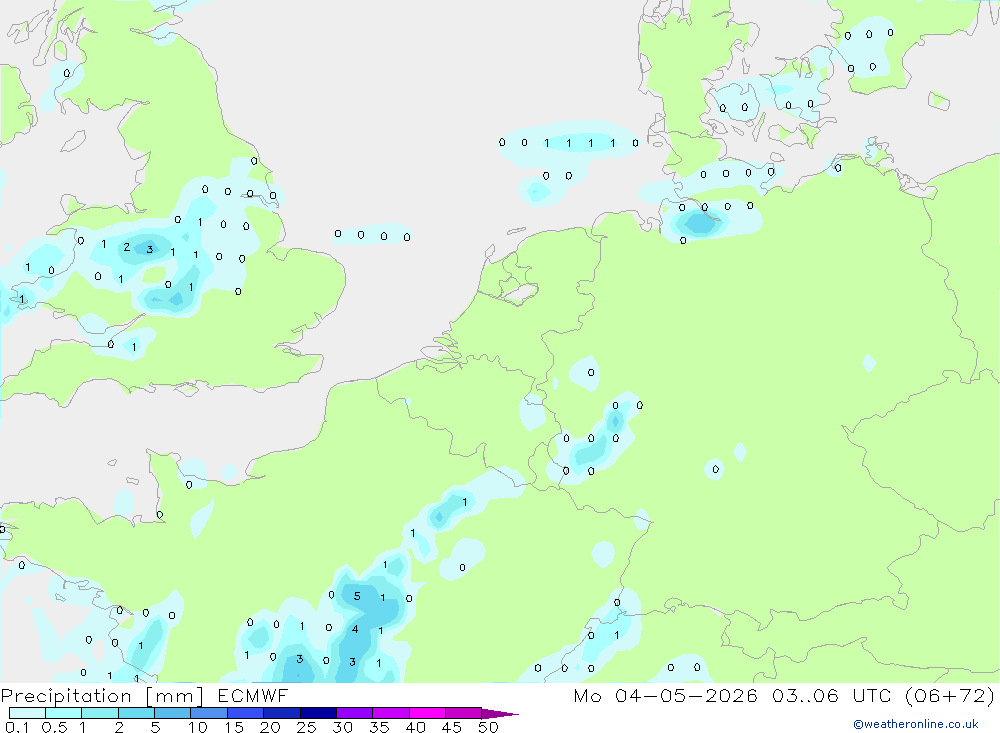Select the 5–10 mm blue legend swatch

tap(173, 713)
